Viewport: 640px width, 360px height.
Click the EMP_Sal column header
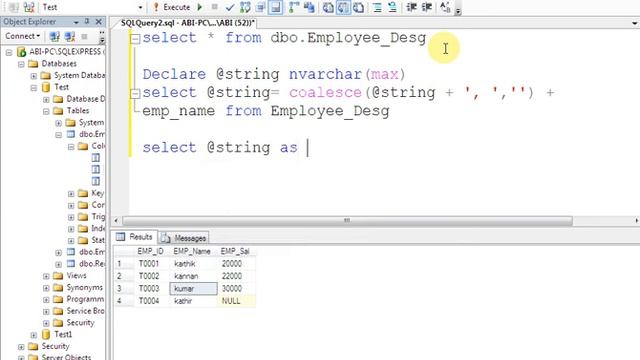point(235,251)
